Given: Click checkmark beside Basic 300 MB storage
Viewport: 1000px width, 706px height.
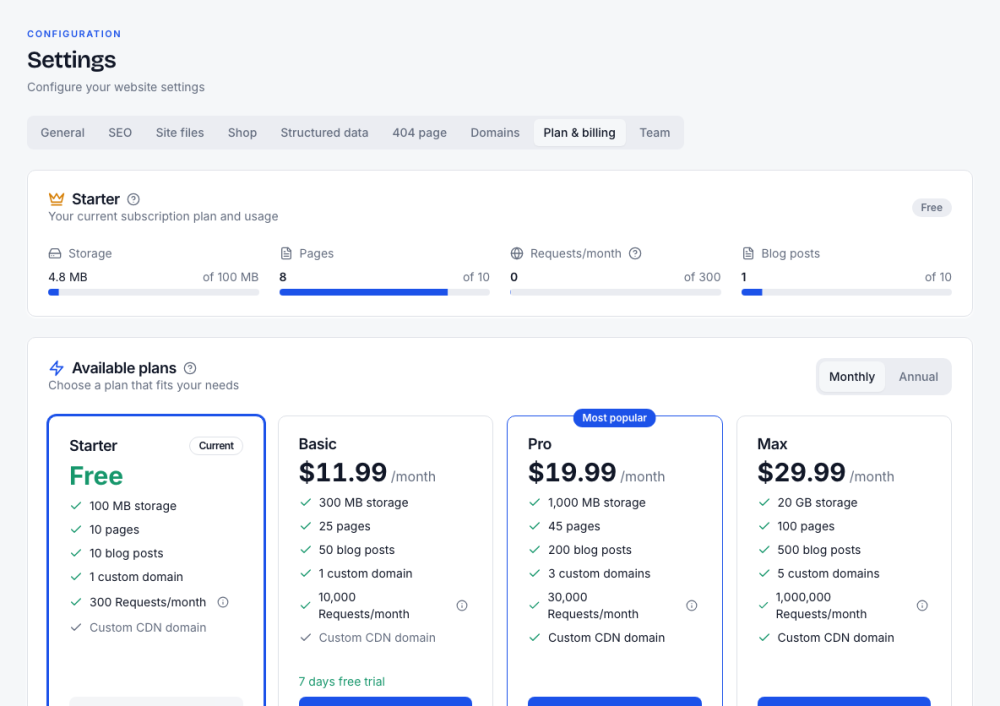Looking at the screenshot, I should point(305,503).
